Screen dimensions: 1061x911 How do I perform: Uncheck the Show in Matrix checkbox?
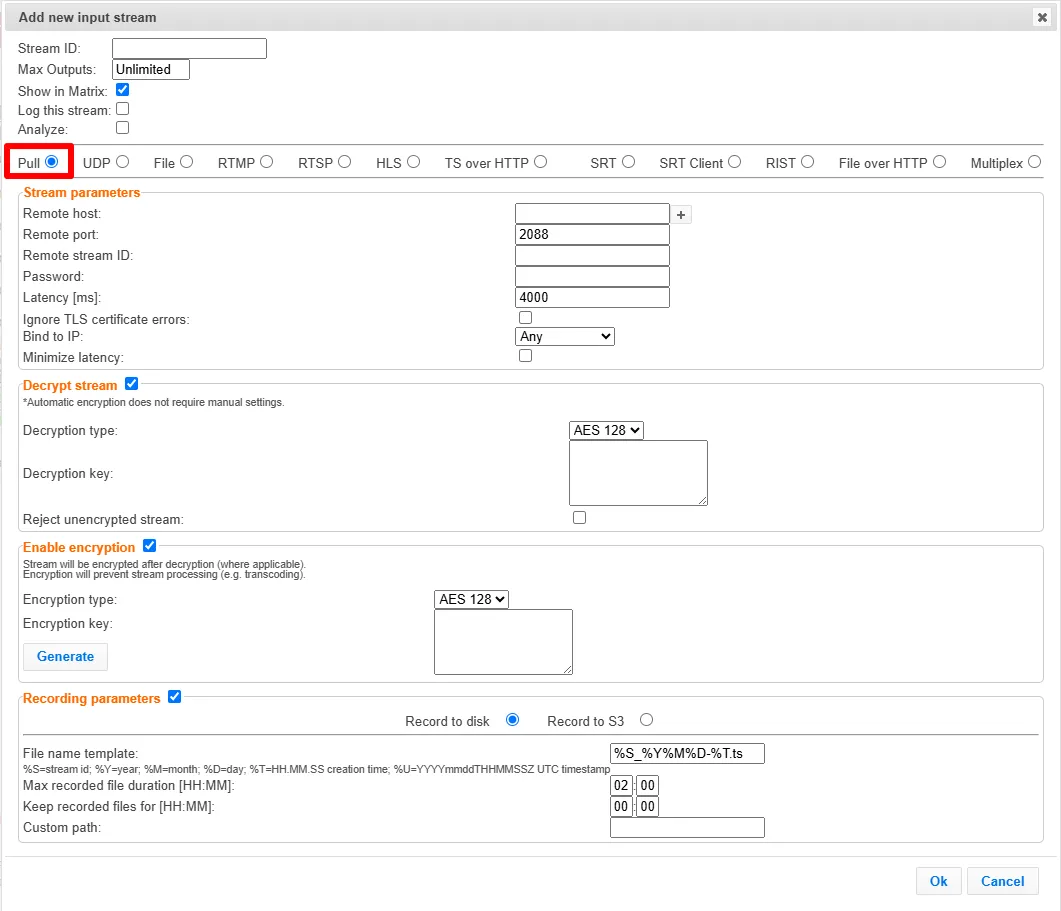coord(122,90)
